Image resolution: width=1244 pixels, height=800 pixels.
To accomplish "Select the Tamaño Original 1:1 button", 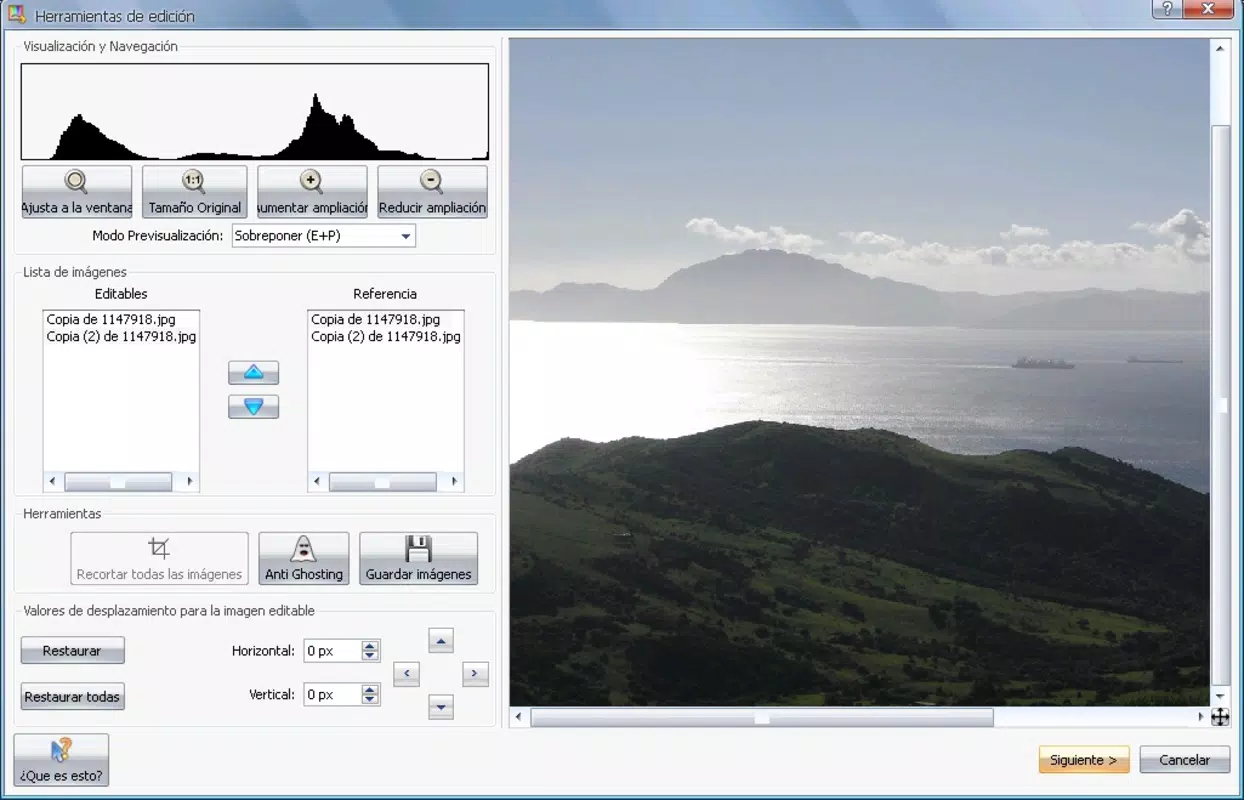I will point(195,192).
